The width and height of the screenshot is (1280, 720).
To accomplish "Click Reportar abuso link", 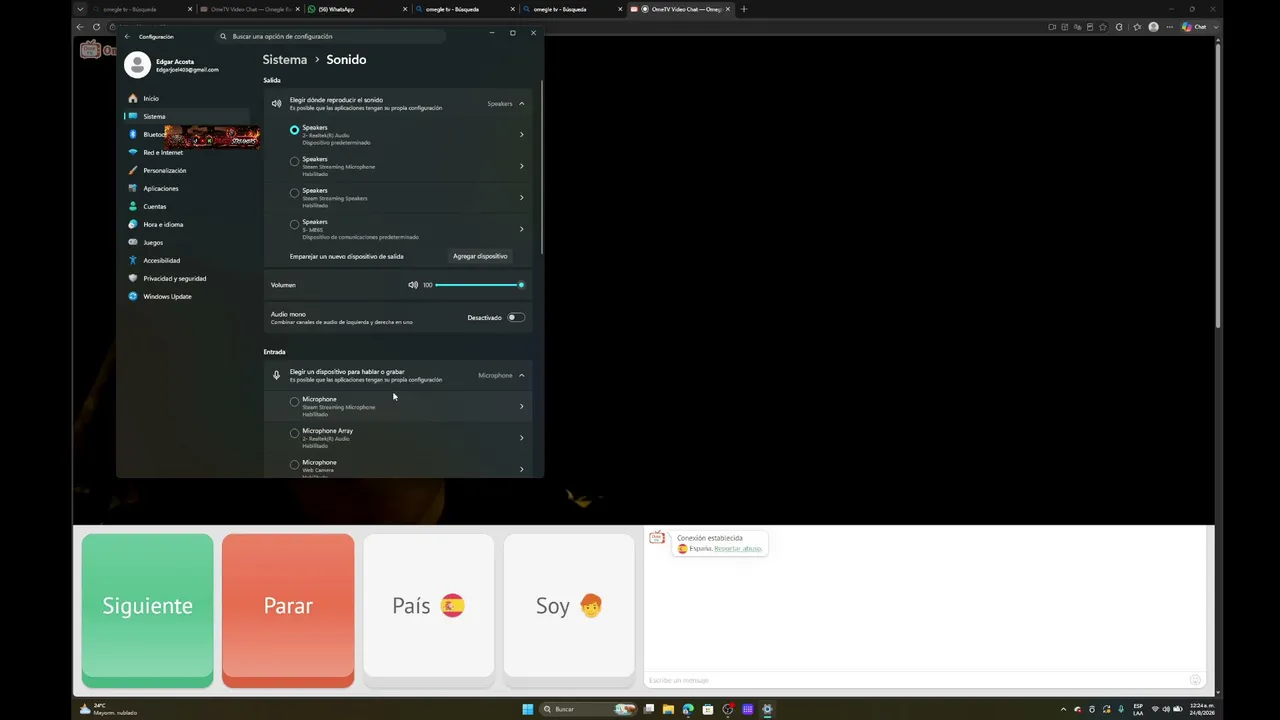I will pos(738,549).
